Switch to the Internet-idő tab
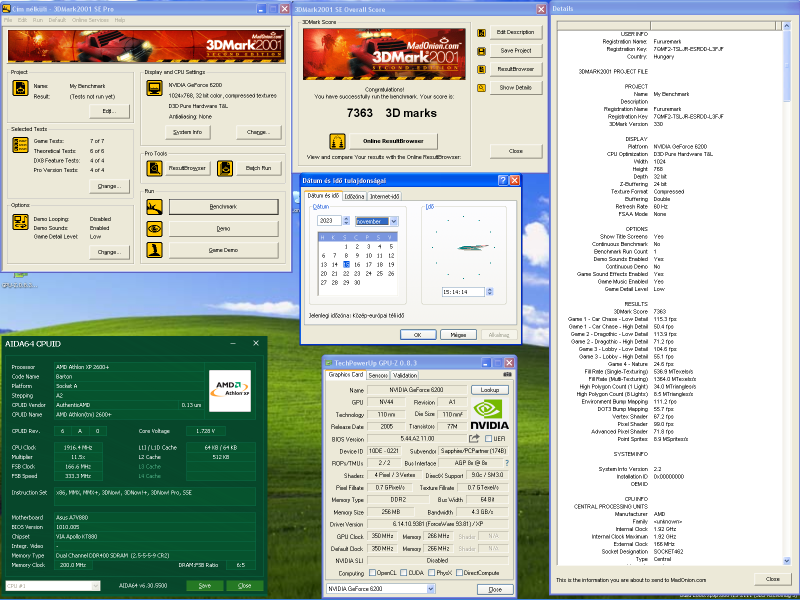 point(384,196)
